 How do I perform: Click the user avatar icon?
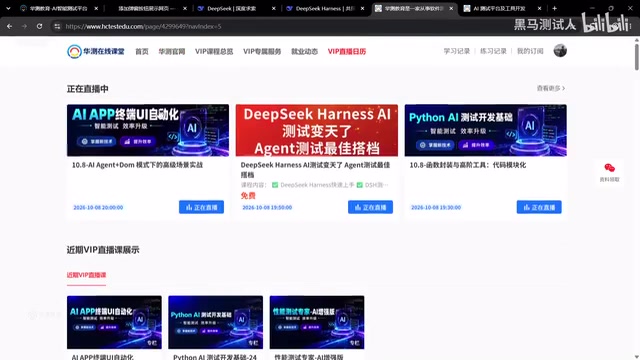click(x=560, y=51)
